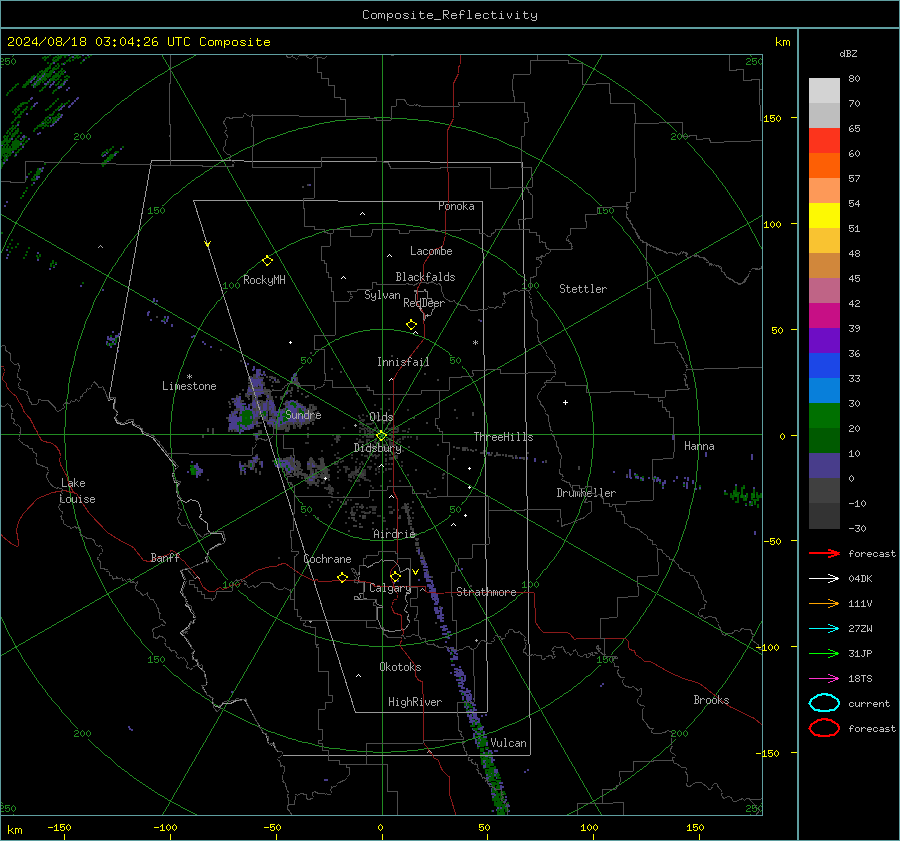Click the Vulcan label
This screenshot has width=900, height=841.
click(x=508, y=743)
